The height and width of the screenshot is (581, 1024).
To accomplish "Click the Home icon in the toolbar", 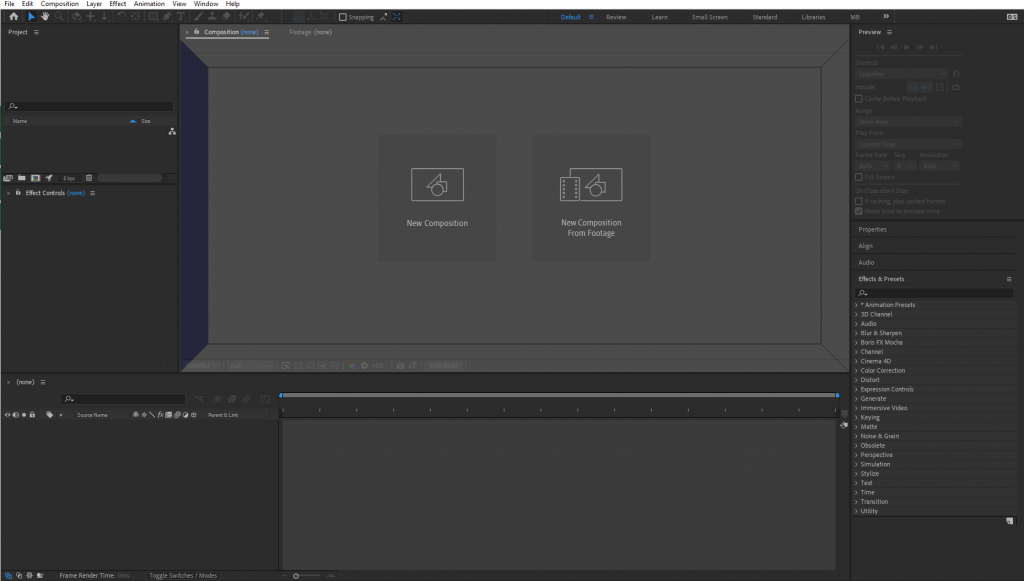I will (14, 17).
